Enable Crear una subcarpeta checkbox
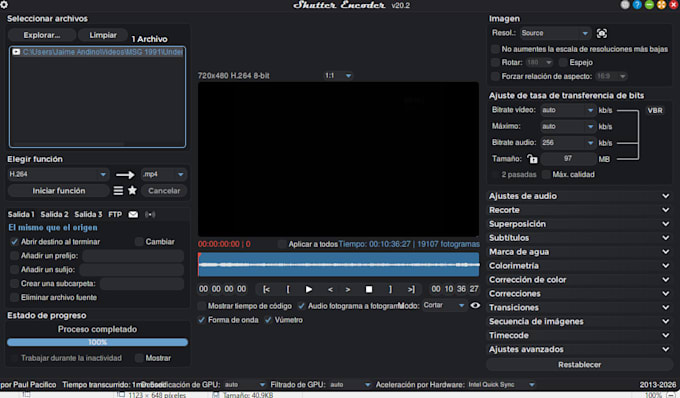Image resolution: width=680 pixels, height=398 pixels. pyautogui.click(x=14, y=284)
